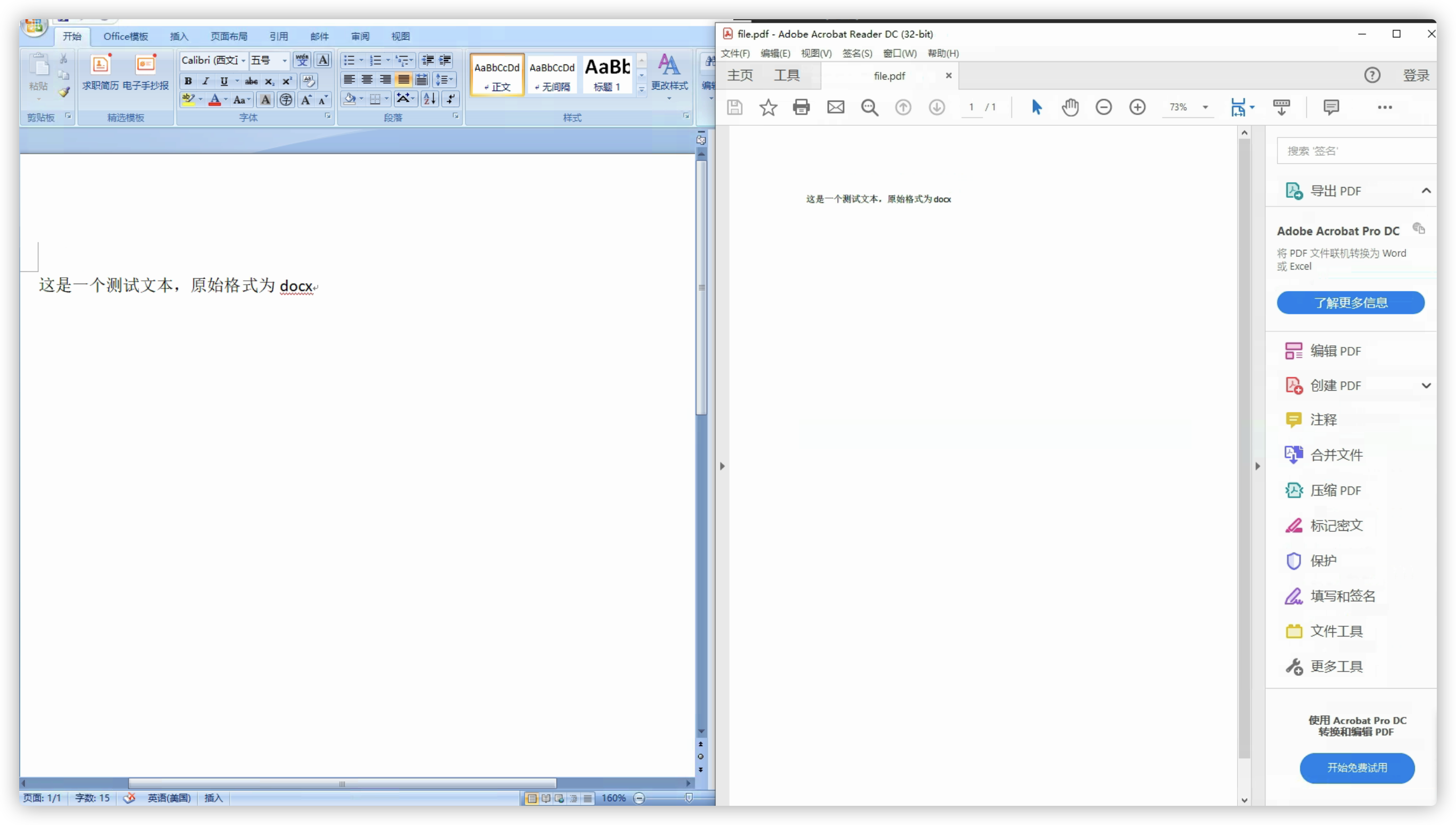
Task: Choose the arrow selection tool in Acrobat
Action: (1036, 107)
